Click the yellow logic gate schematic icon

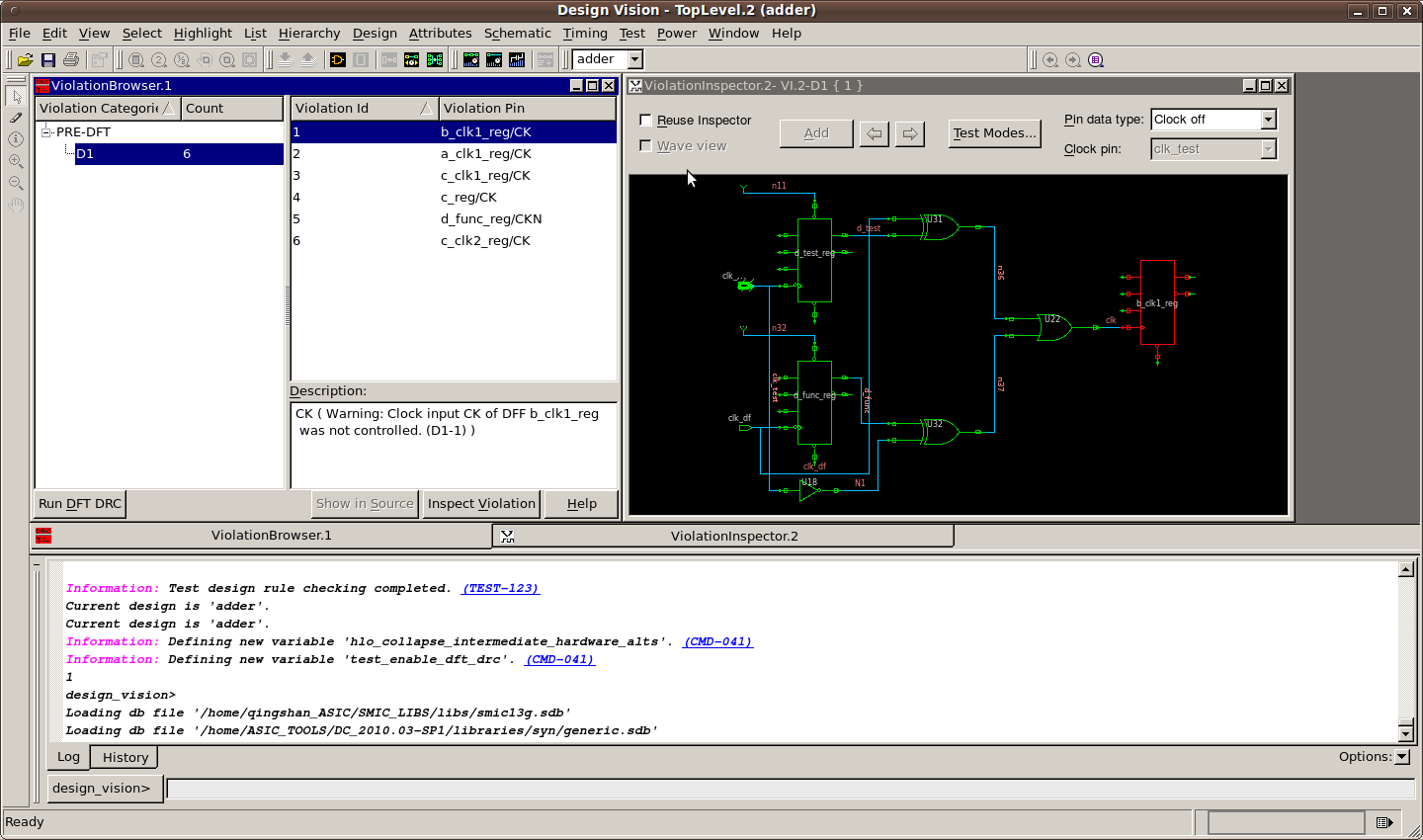(x=338, y=60)
